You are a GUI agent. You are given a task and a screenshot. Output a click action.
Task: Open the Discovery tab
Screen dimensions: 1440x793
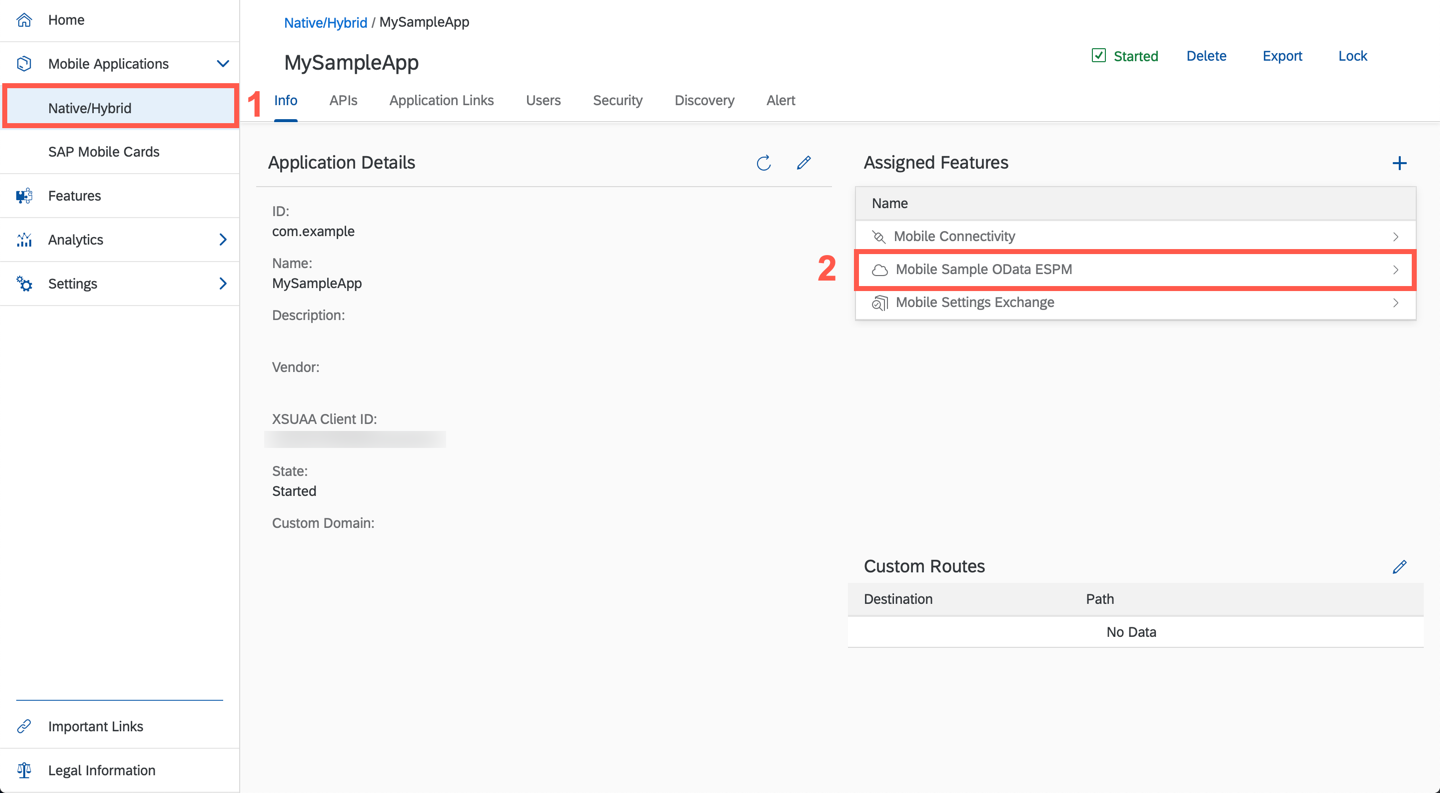point(705,101)
